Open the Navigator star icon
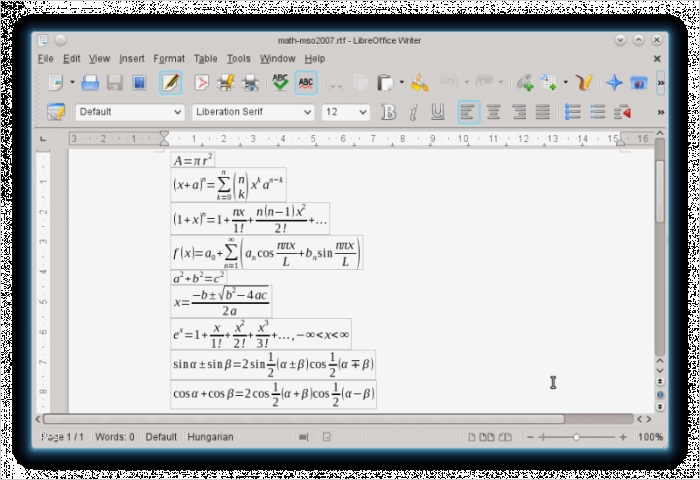 (614, 83)
